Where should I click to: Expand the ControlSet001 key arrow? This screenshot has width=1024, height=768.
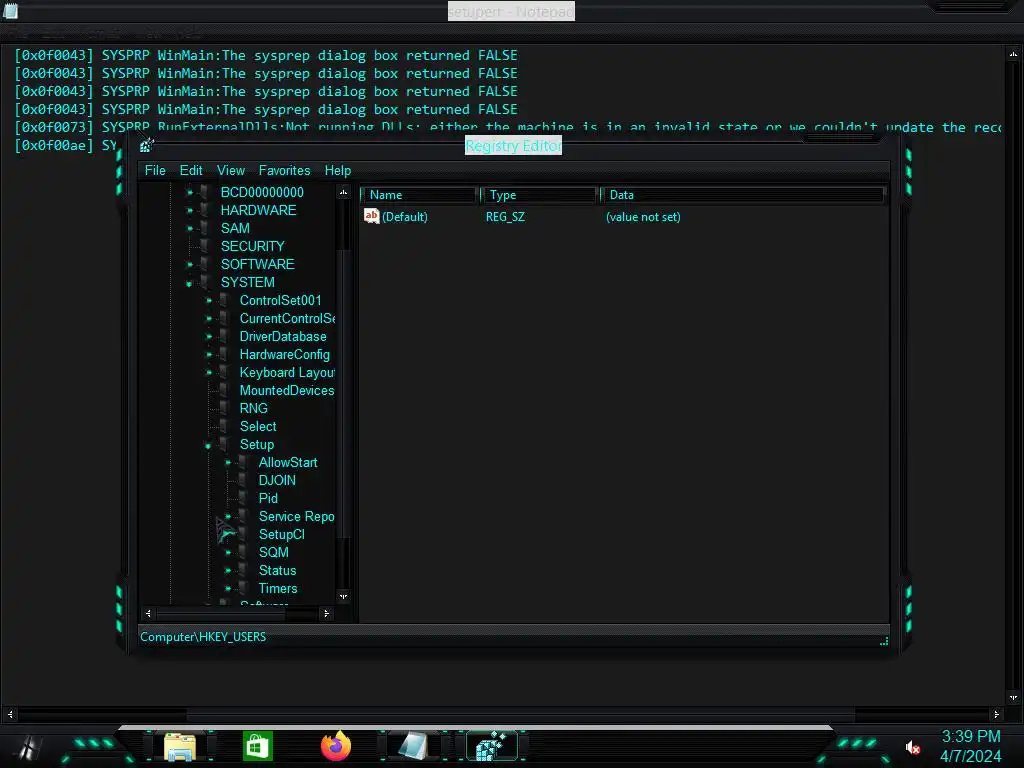click(209, 300)
